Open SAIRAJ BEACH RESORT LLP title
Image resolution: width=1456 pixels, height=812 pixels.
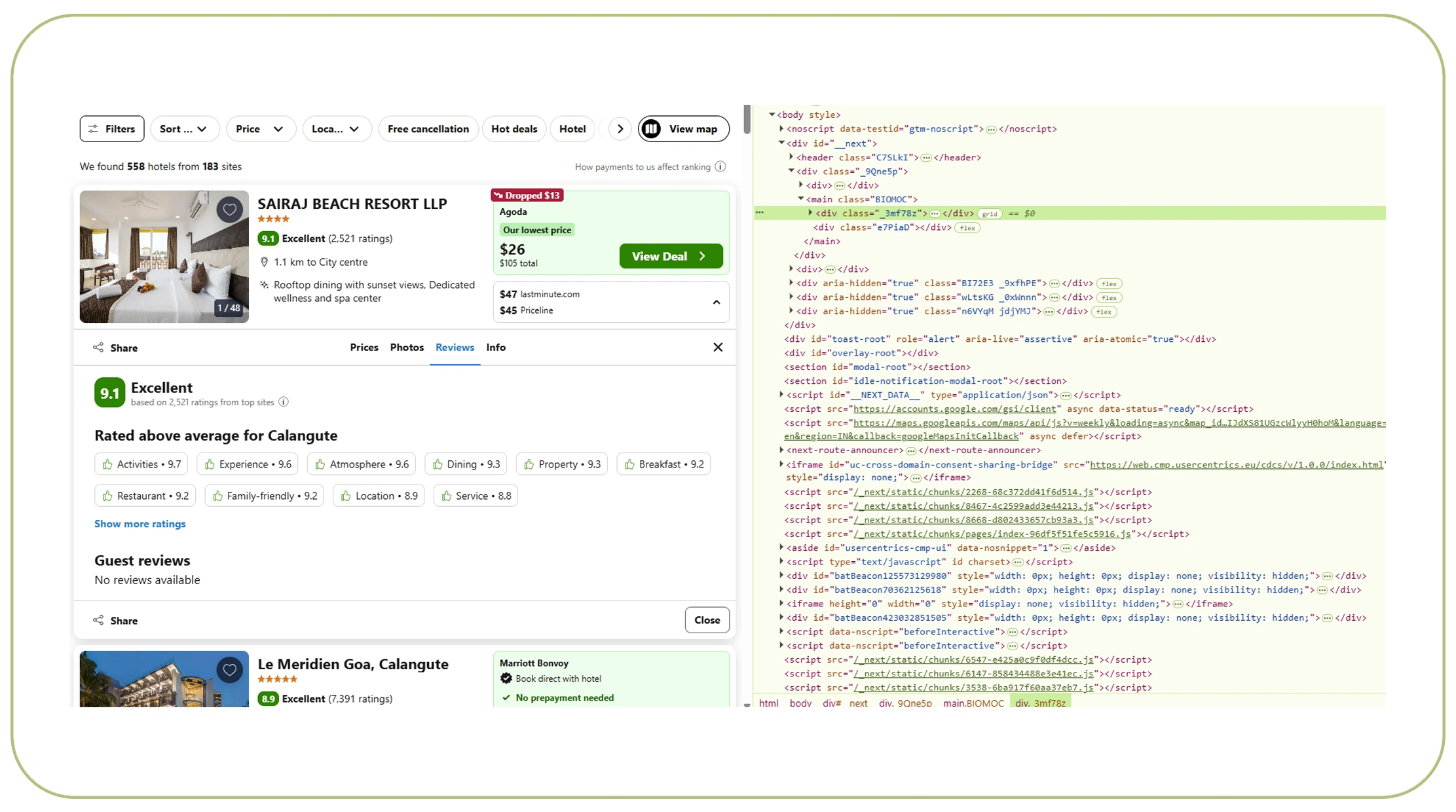click(x=352, y=204)
